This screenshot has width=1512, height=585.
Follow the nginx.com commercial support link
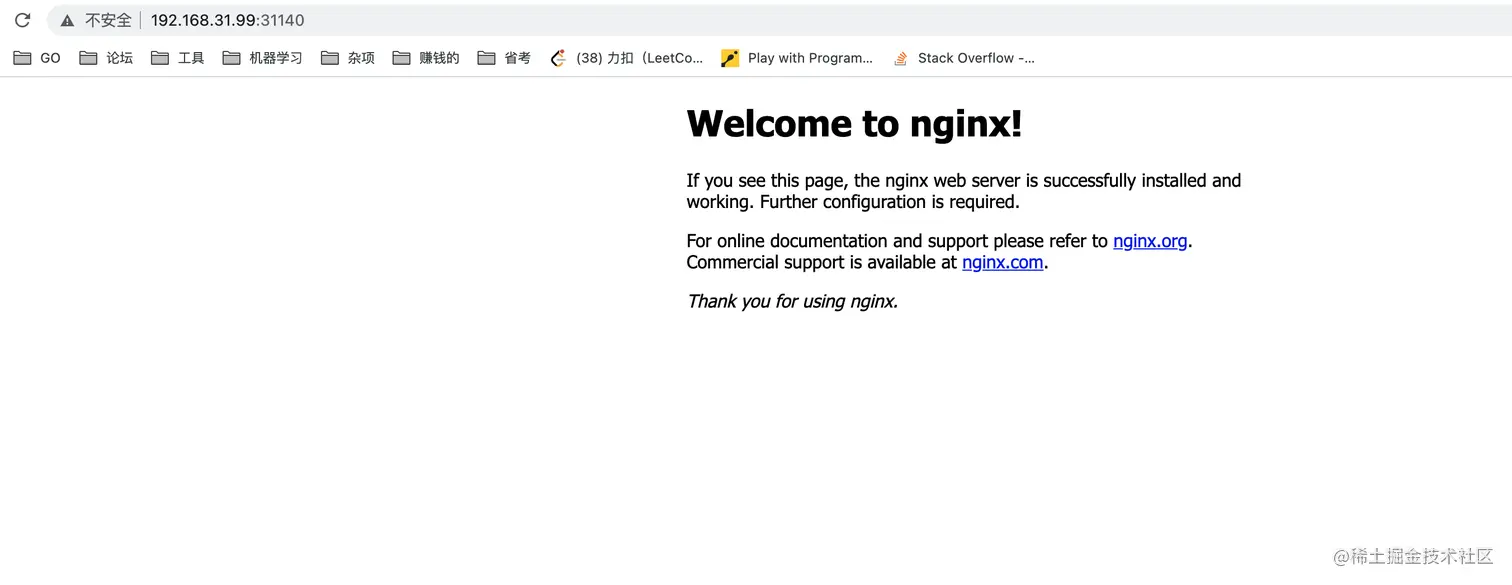point(1003,263)
